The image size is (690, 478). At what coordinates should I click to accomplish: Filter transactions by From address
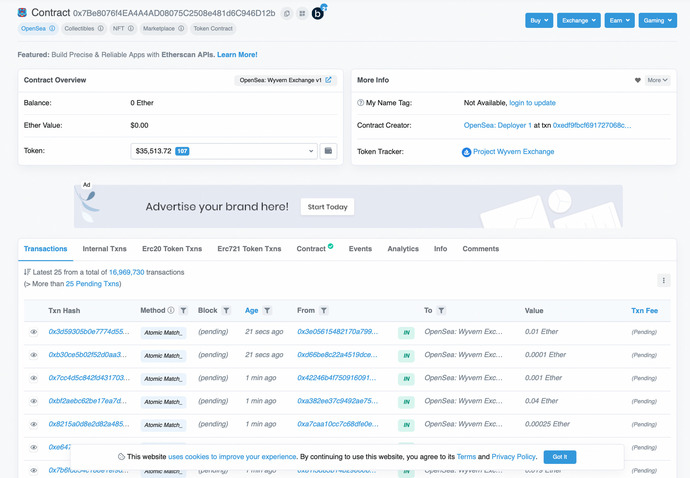click(x=325, y=311)
